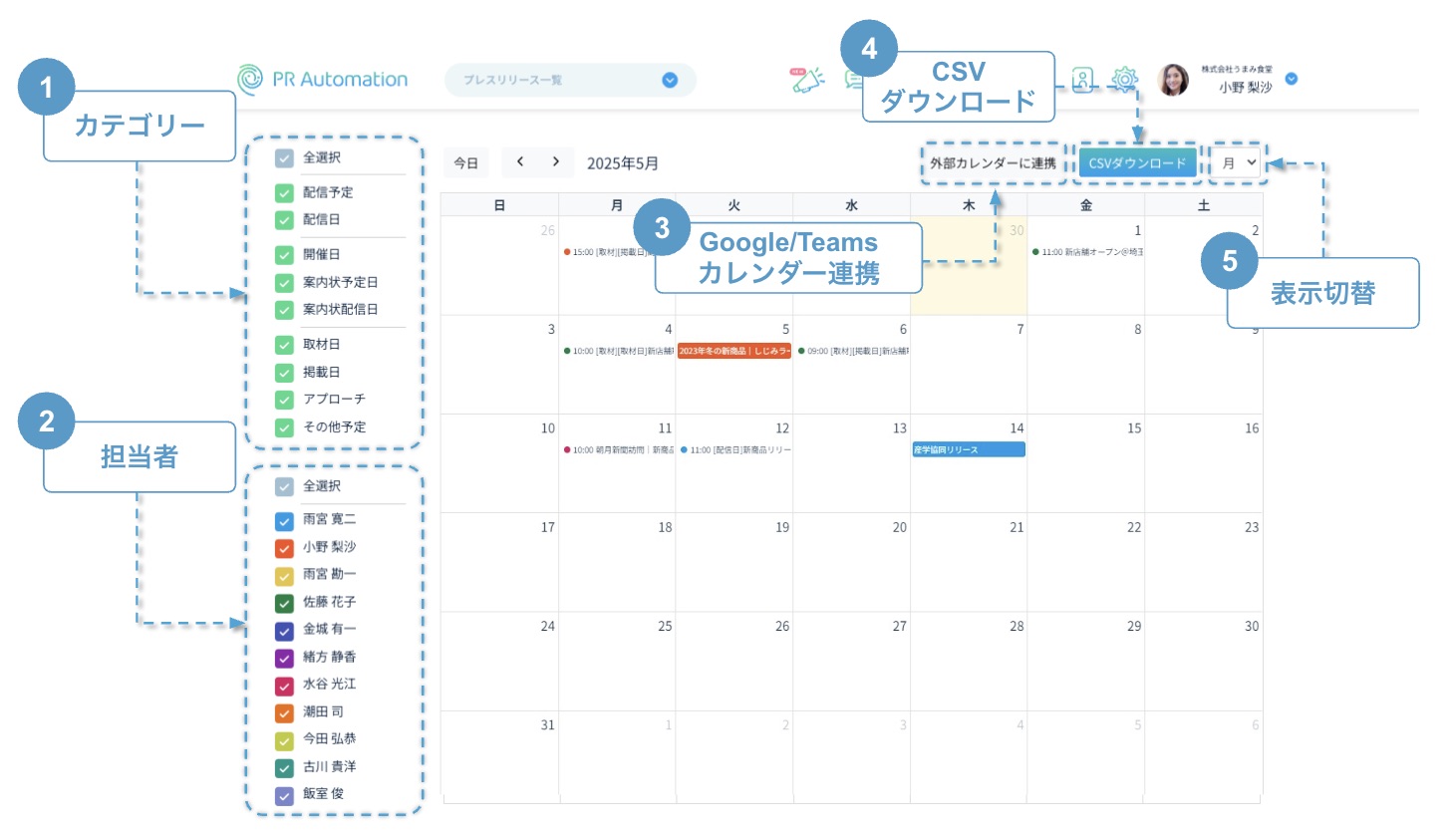Open the blue 産学協同リリース event on 14th
The image size is (1453, 840).
coord(968,449)
